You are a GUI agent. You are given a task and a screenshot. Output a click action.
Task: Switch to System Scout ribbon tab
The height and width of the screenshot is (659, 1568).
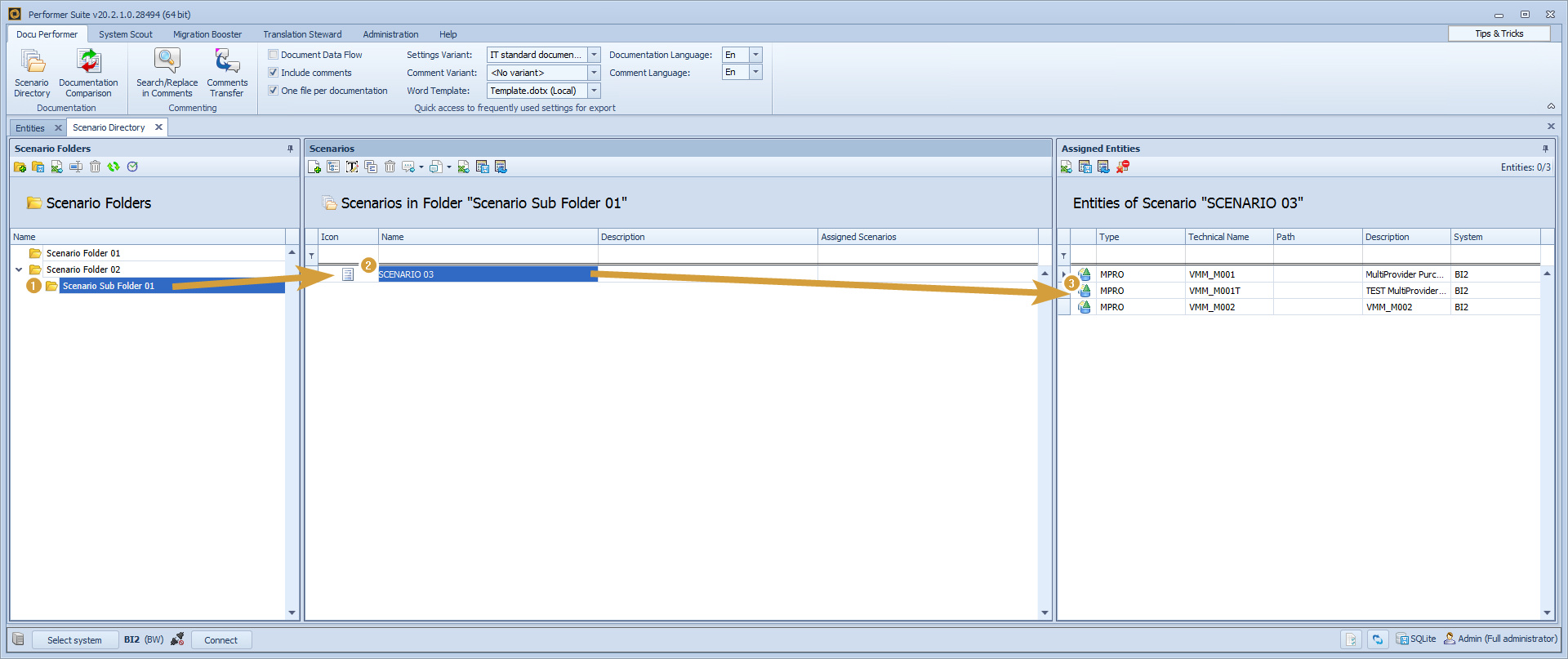point(126,34)
